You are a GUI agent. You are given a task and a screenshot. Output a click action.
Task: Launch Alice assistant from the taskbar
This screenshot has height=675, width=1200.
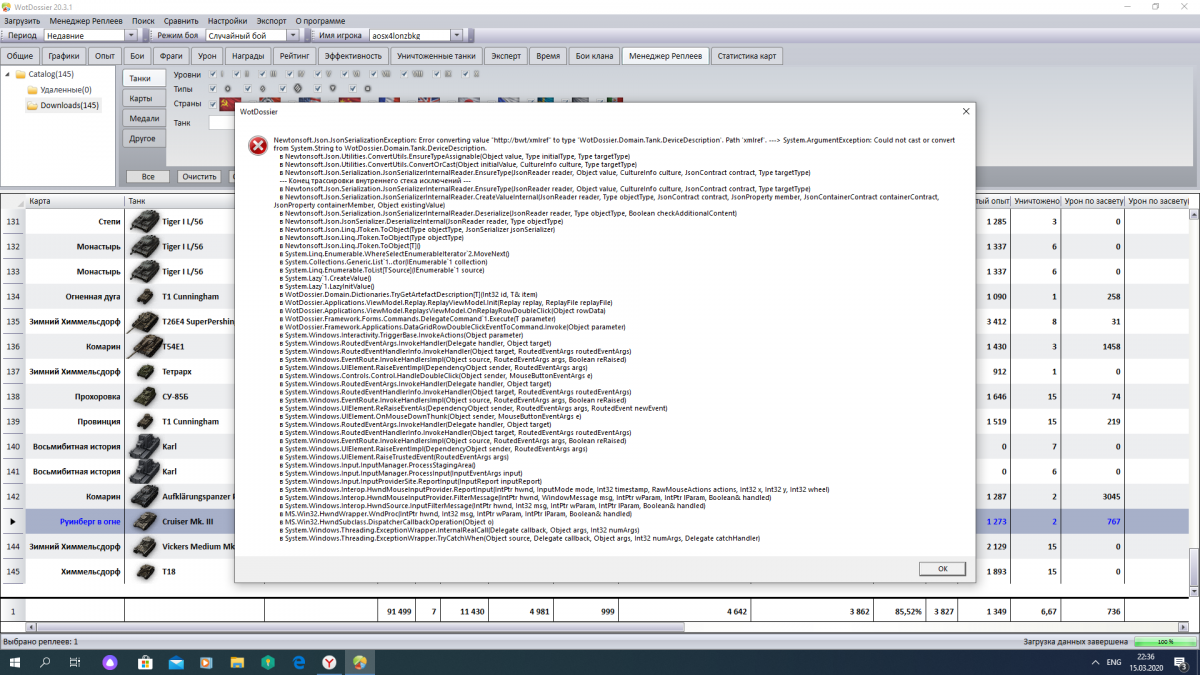tap(110, 662)
